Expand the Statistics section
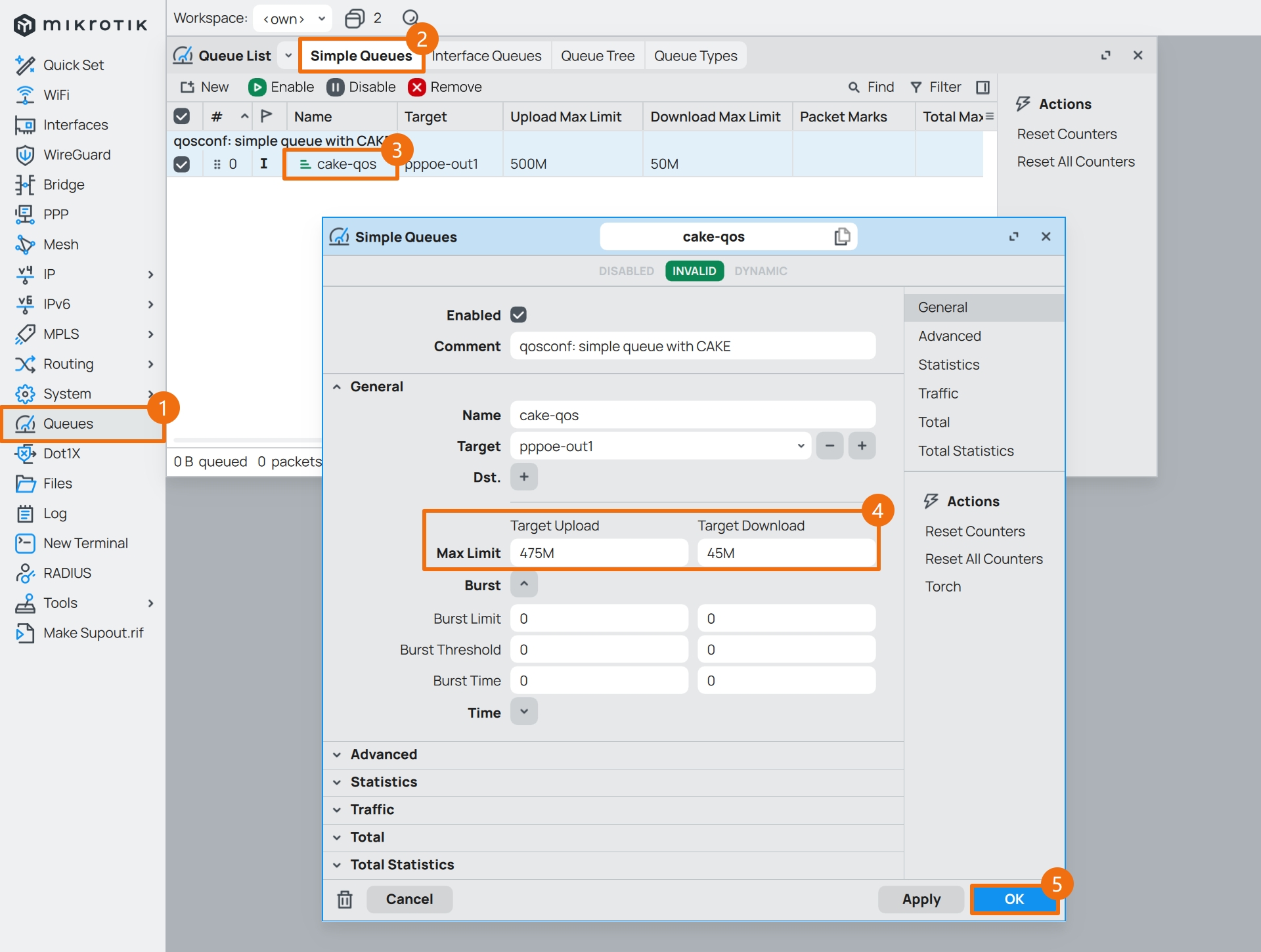 pyautogui.click(x=384, y=782)
